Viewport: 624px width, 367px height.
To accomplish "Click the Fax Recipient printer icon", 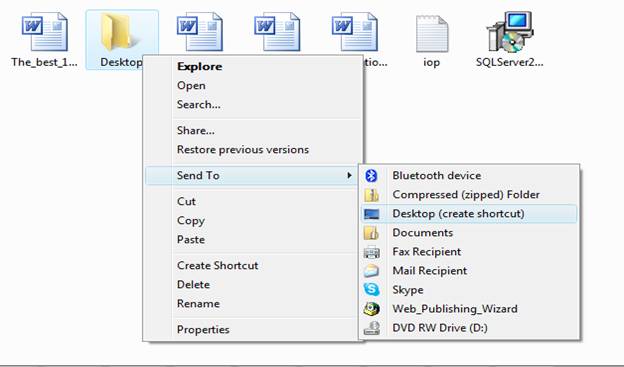I will pos(371,252).
